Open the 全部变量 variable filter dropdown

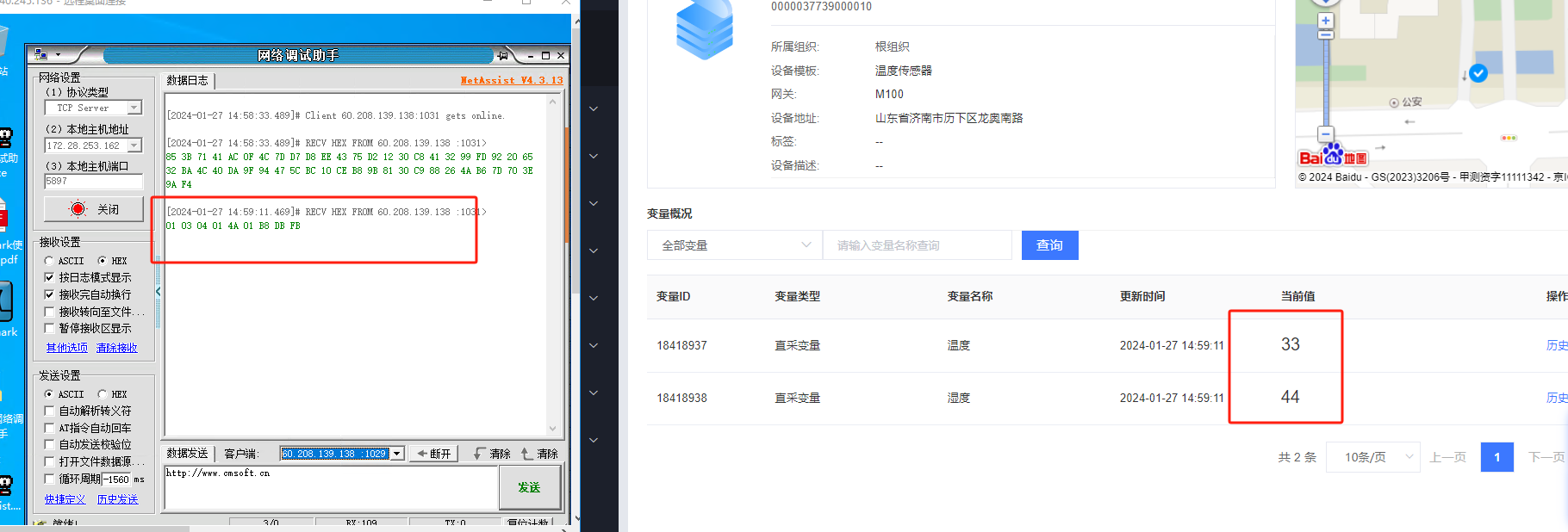pos(735,245)
